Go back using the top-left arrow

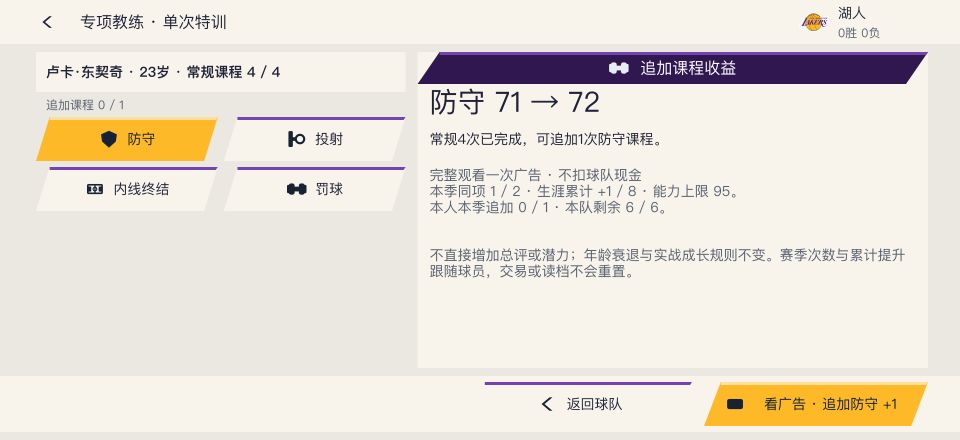pos(47,23)
